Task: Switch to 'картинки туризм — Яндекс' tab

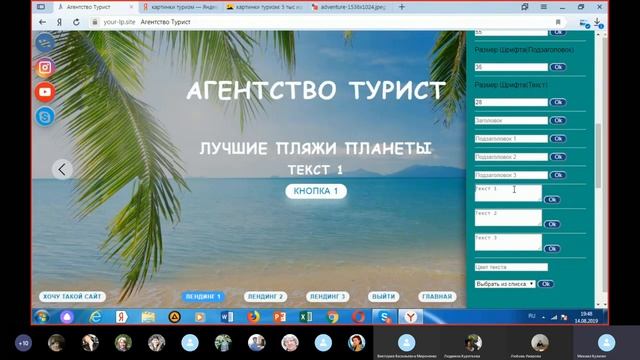Action: pyautogui.click(x=180, y=7)
